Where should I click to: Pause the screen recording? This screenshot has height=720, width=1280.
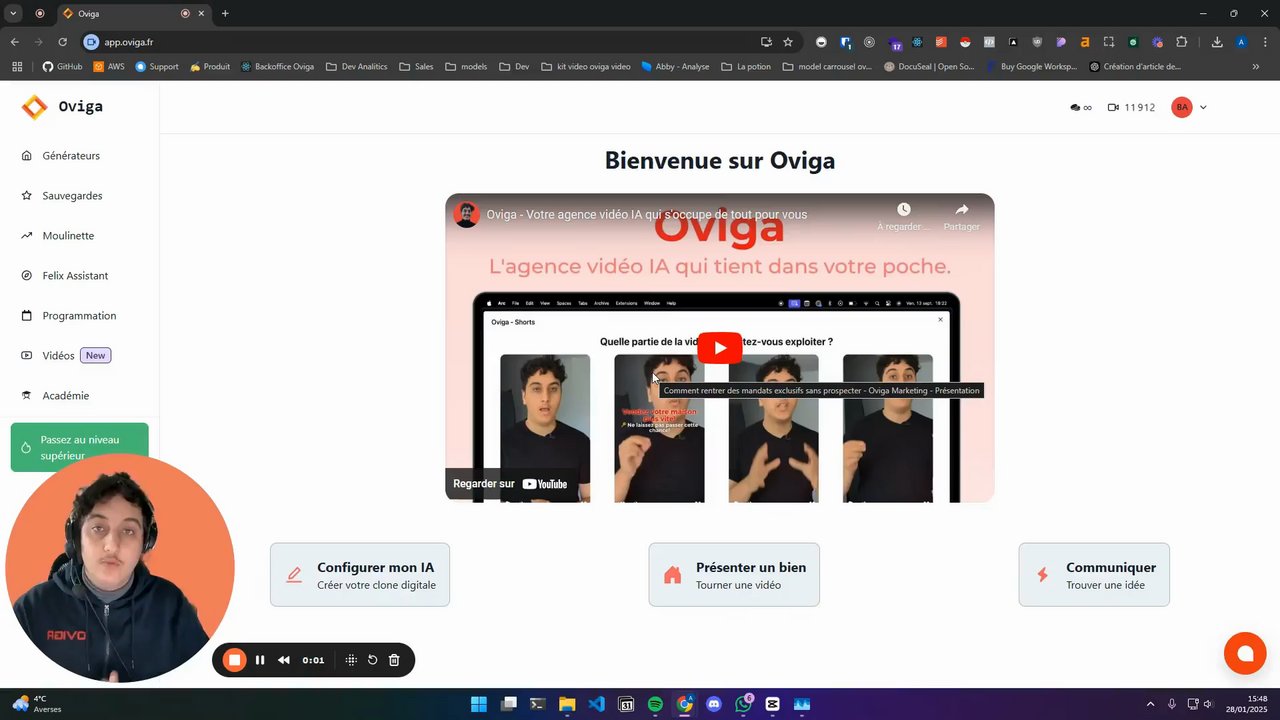click(260, 660)
